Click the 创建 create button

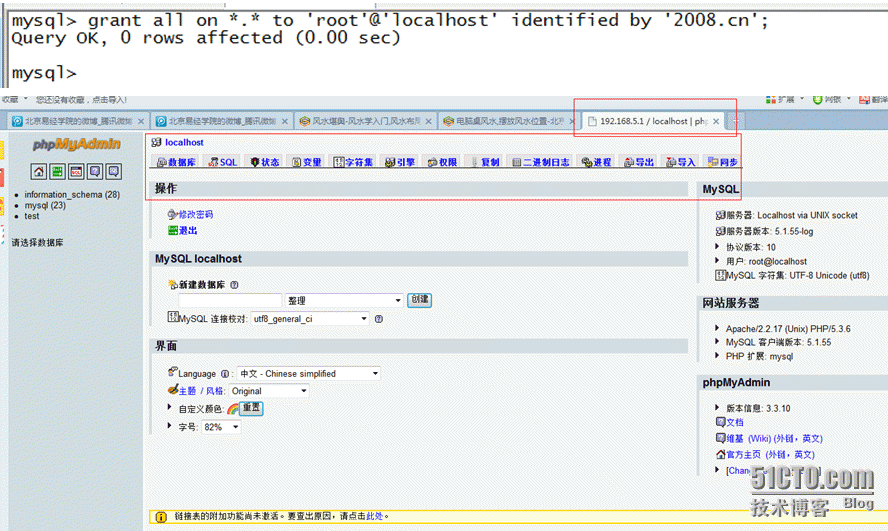pyautogui.click(x=420, y=299)
